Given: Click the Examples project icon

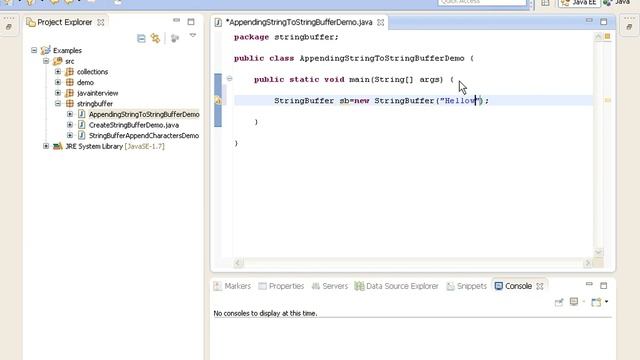Looking at the screenshot, I should [x=45, y=50].
